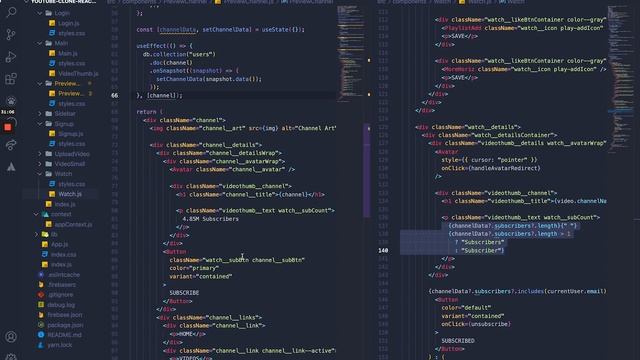640x360 pixels.
Task: Collapse the context folder
Action: (36, 214)
